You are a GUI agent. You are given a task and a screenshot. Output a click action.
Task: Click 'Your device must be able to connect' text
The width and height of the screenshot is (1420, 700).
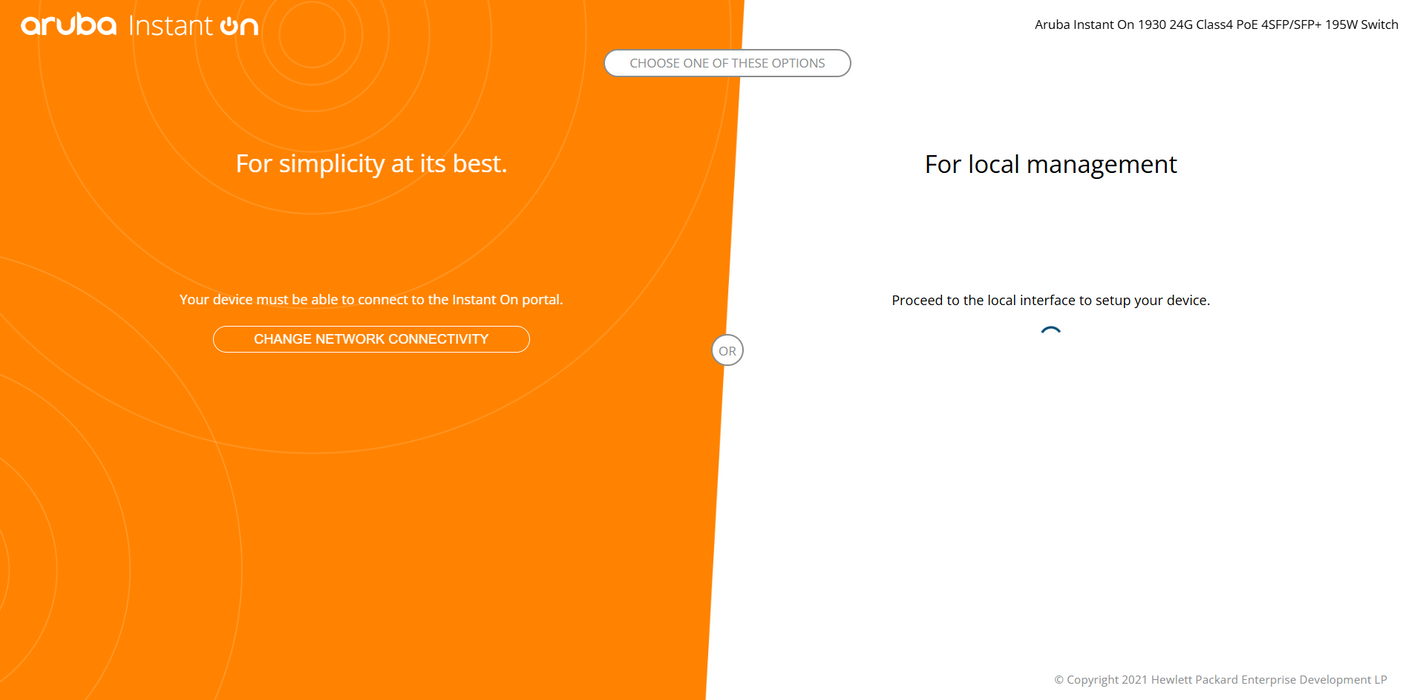pyautogui.click(x=371, y=299)
